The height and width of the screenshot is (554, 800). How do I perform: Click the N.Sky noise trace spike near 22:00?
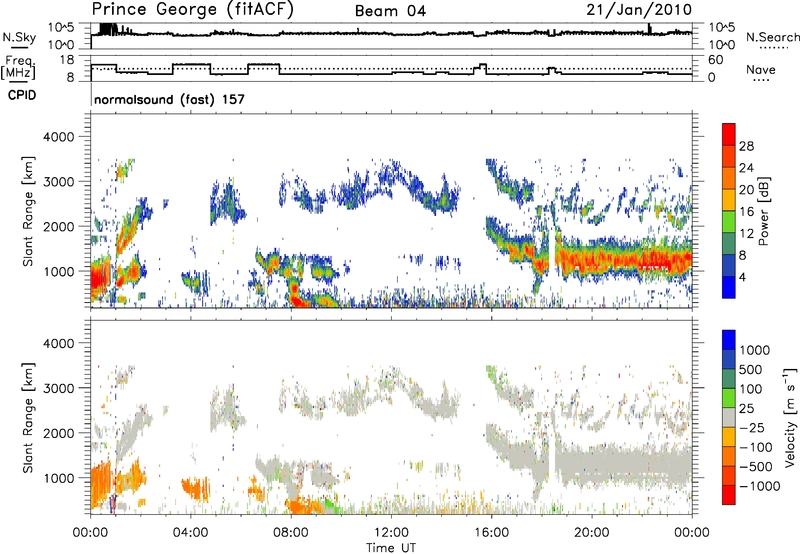point(649,29)
